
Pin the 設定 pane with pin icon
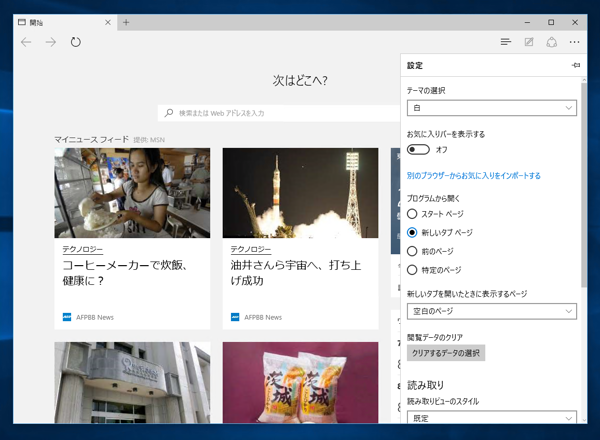point(576,65)
